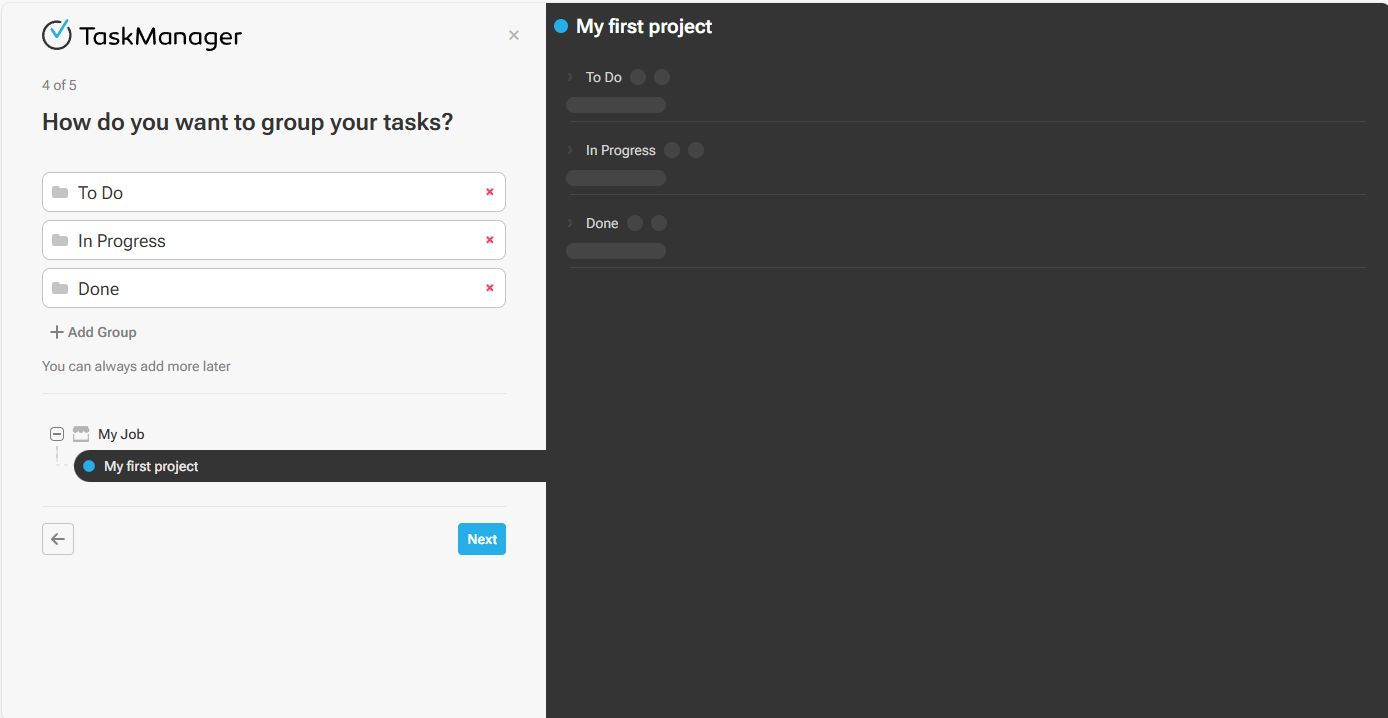Click Add Group to create a group
Viewport: 1388px width, 718px height.
pos(92,332)
